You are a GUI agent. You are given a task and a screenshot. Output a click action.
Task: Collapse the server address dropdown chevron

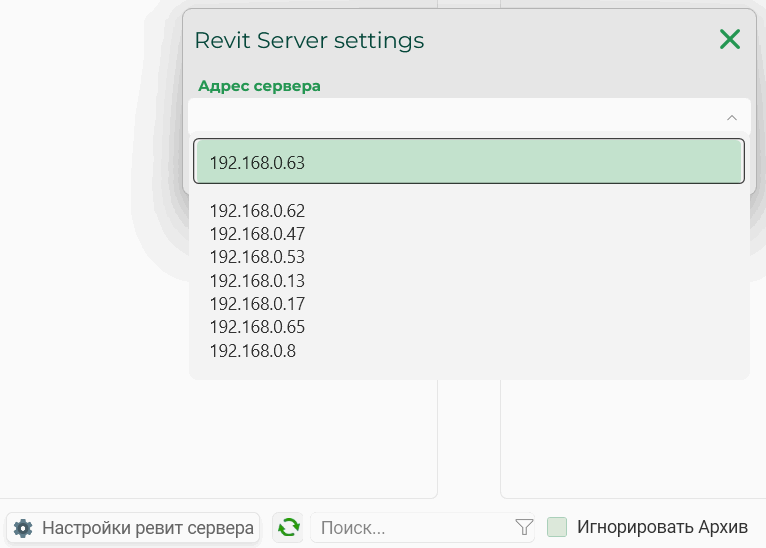coord(732,118)
